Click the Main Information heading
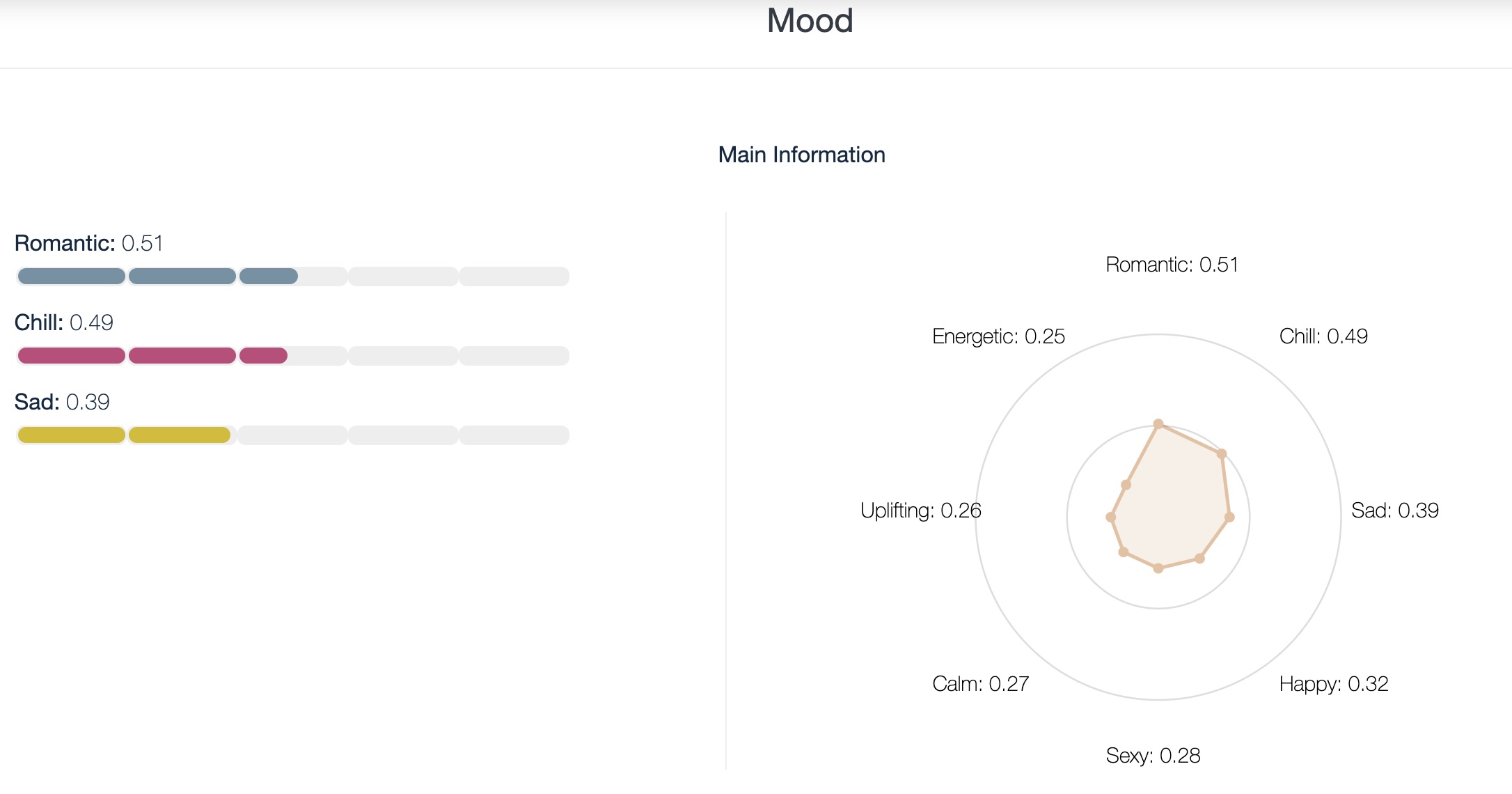Viewport: 1512px width, 794px height. (x=801, y=155)
